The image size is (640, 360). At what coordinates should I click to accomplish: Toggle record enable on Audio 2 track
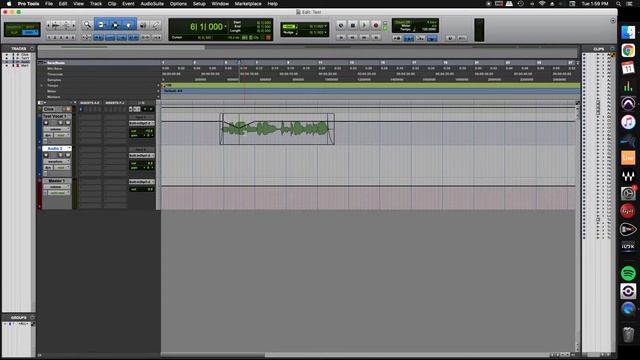tap(46, 155)
